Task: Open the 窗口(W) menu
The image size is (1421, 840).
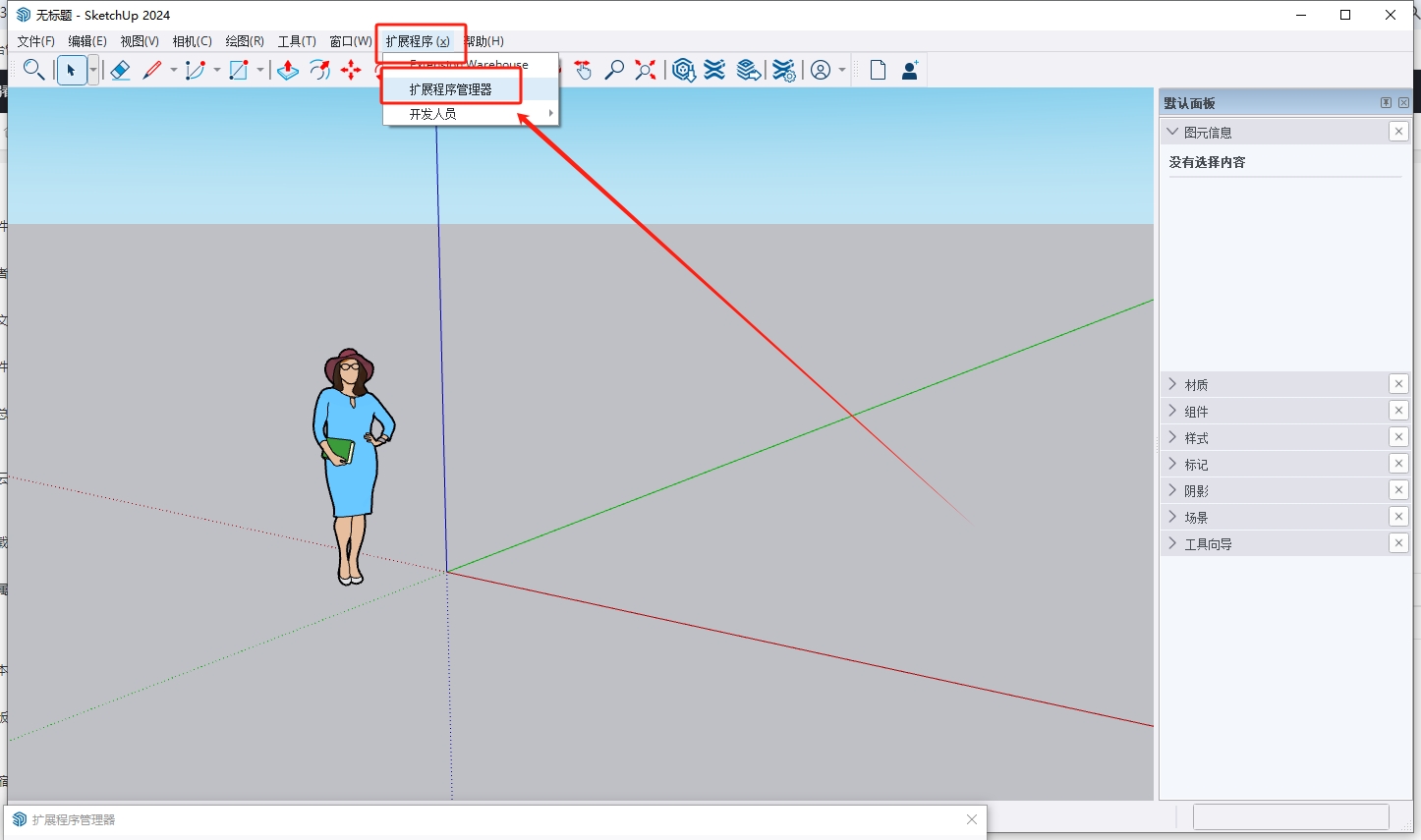Action: (349, 41)
